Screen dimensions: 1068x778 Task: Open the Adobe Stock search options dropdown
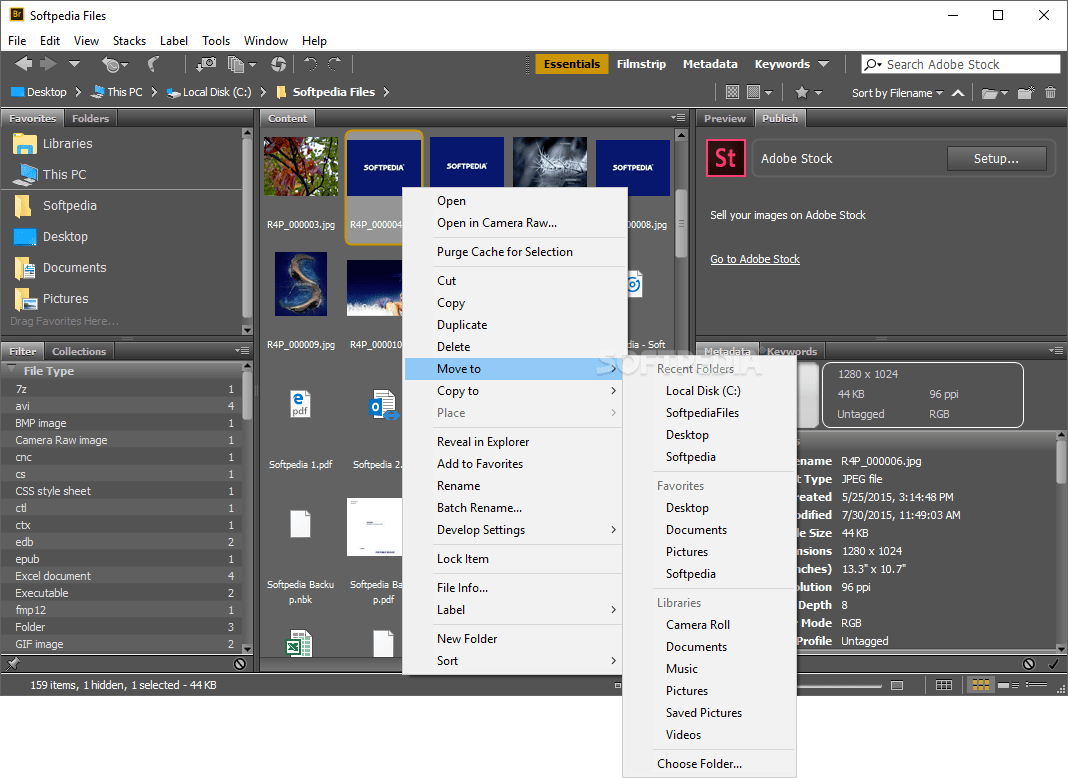coord(872,65)
